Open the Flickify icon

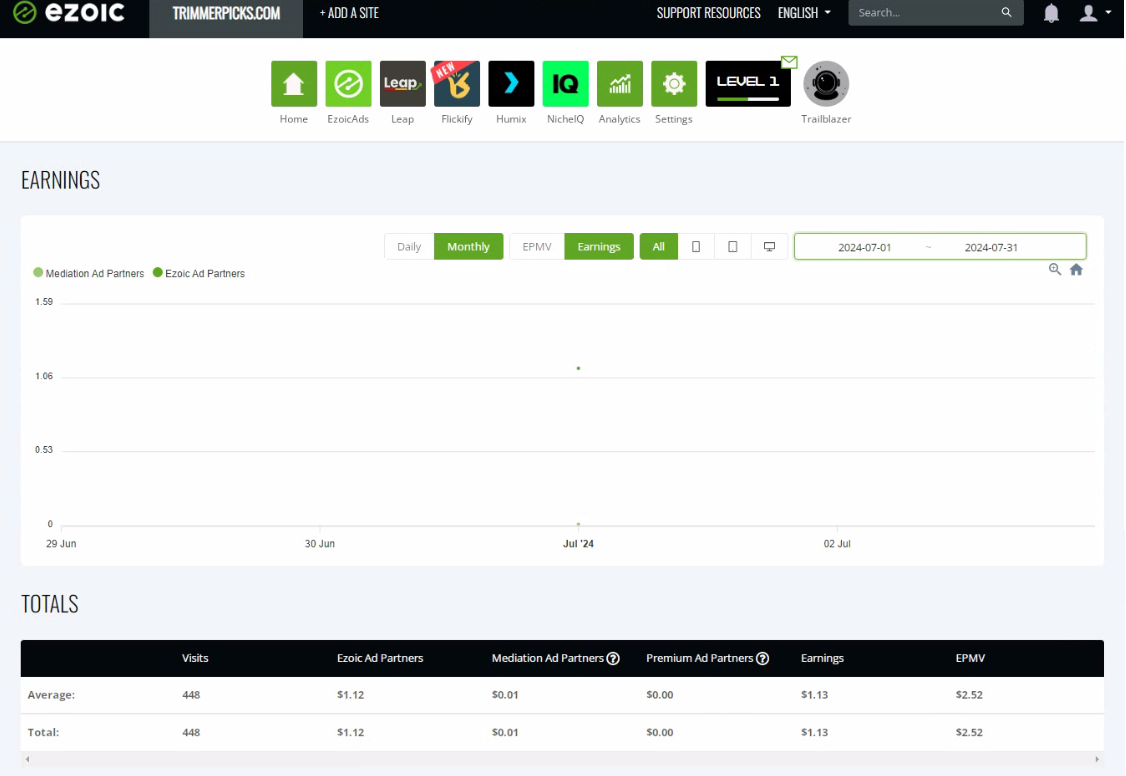coord(457,84)
